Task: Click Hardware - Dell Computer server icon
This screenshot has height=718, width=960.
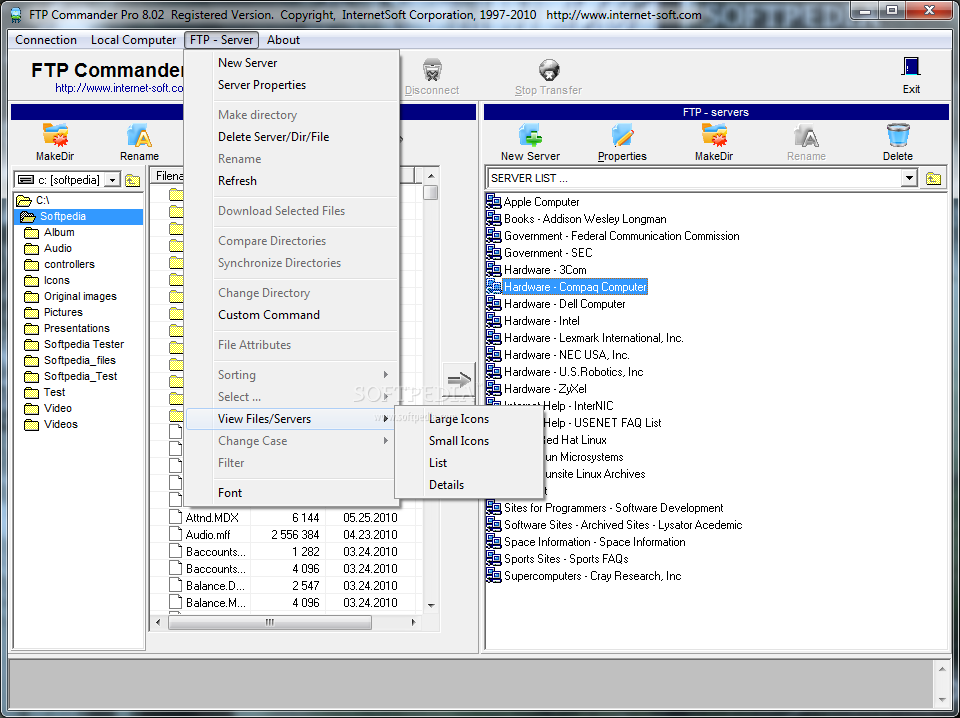Action: (x=493, y=304)
